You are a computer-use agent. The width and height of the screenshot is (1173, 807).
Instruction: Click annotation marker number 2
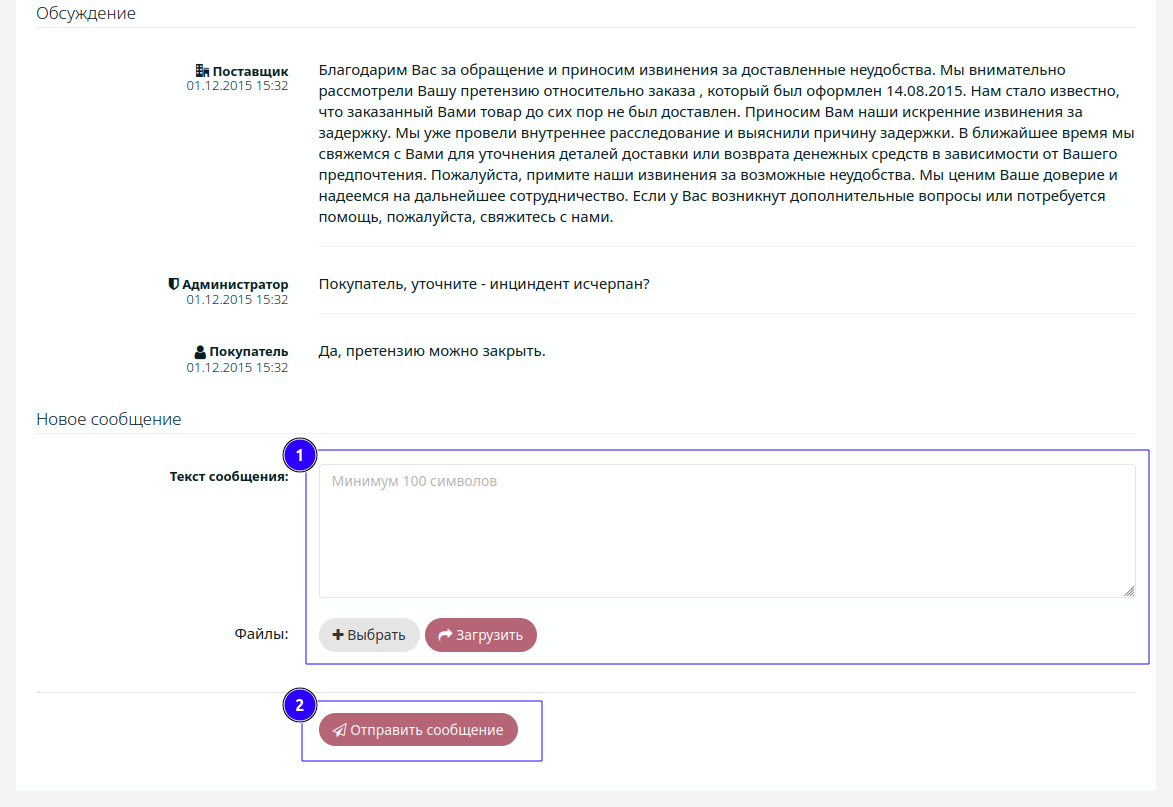coord(300,705)
